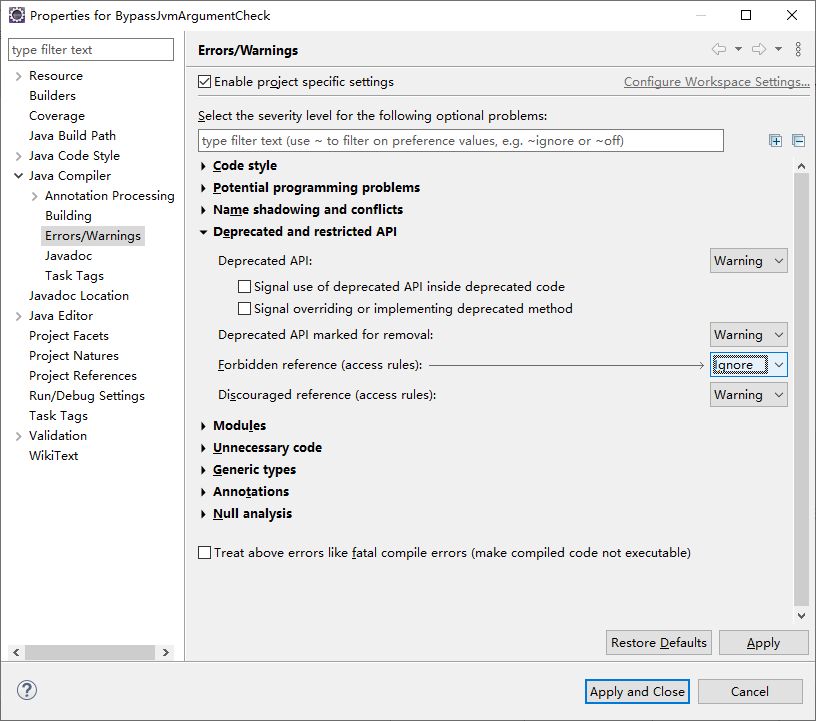Open the Forward history dropdown arrow
Viewport: 816px width, 721px height.
coord(778,49)
